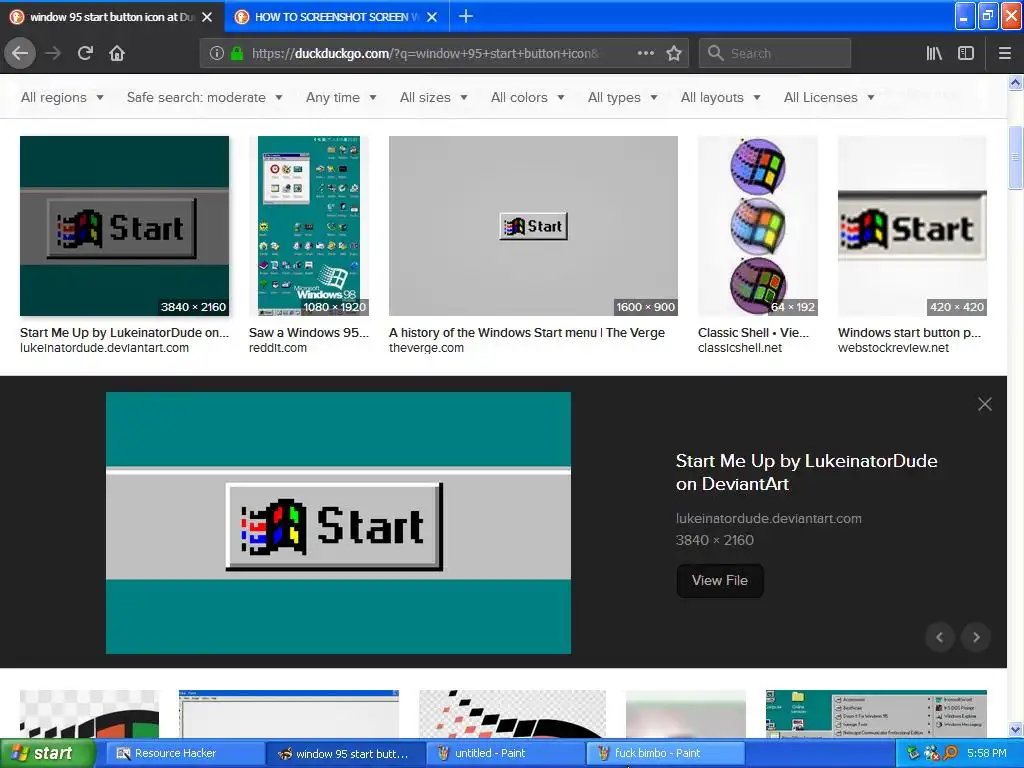Screen dimensions: 1024x768
Task: Click the second system tray icon
Action: tap(932, 753)
